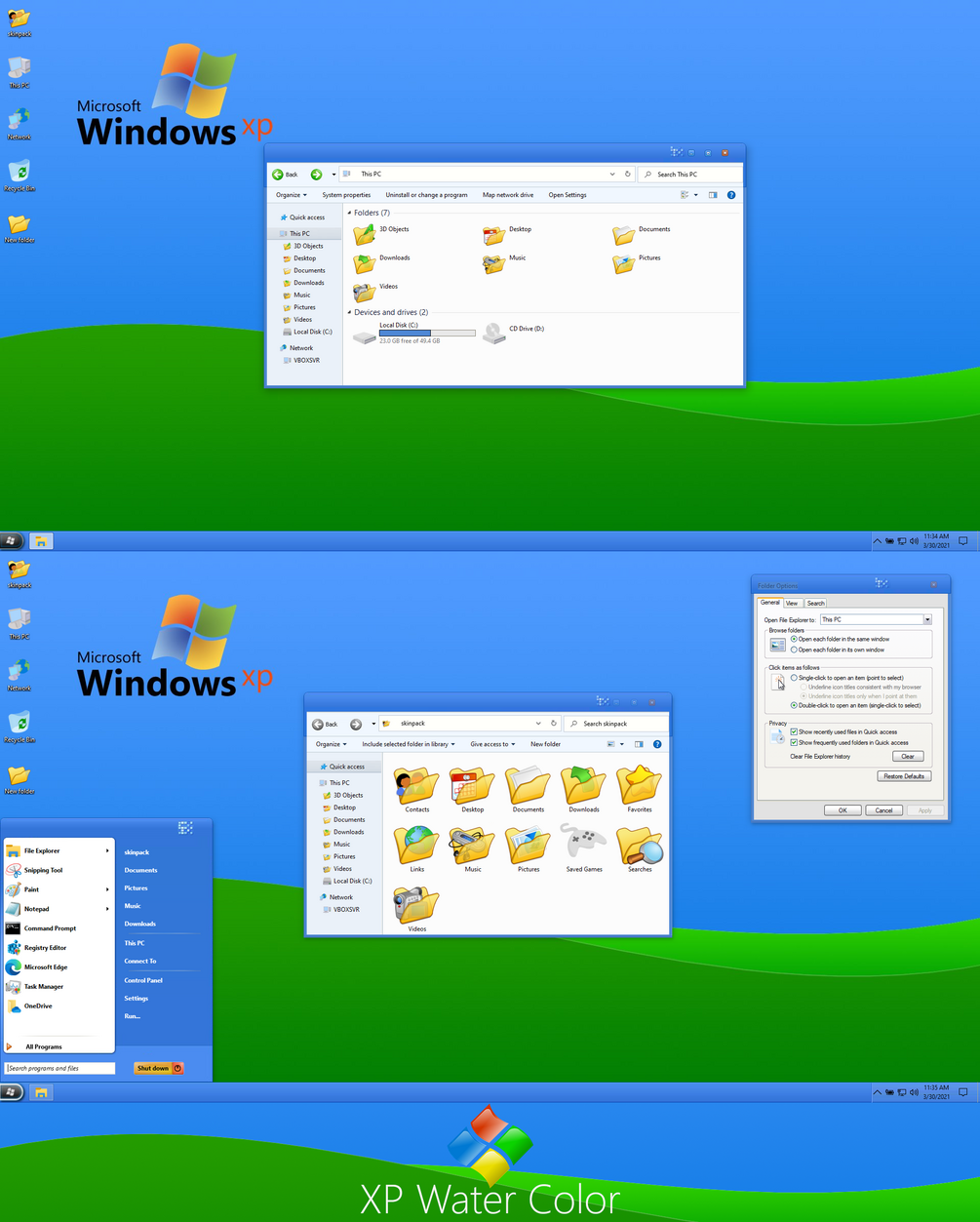This screenshot has width=980, height=1222.
Task: Click Local Disk (C:) capacity usage bar
Action: (x=427, y=334)
